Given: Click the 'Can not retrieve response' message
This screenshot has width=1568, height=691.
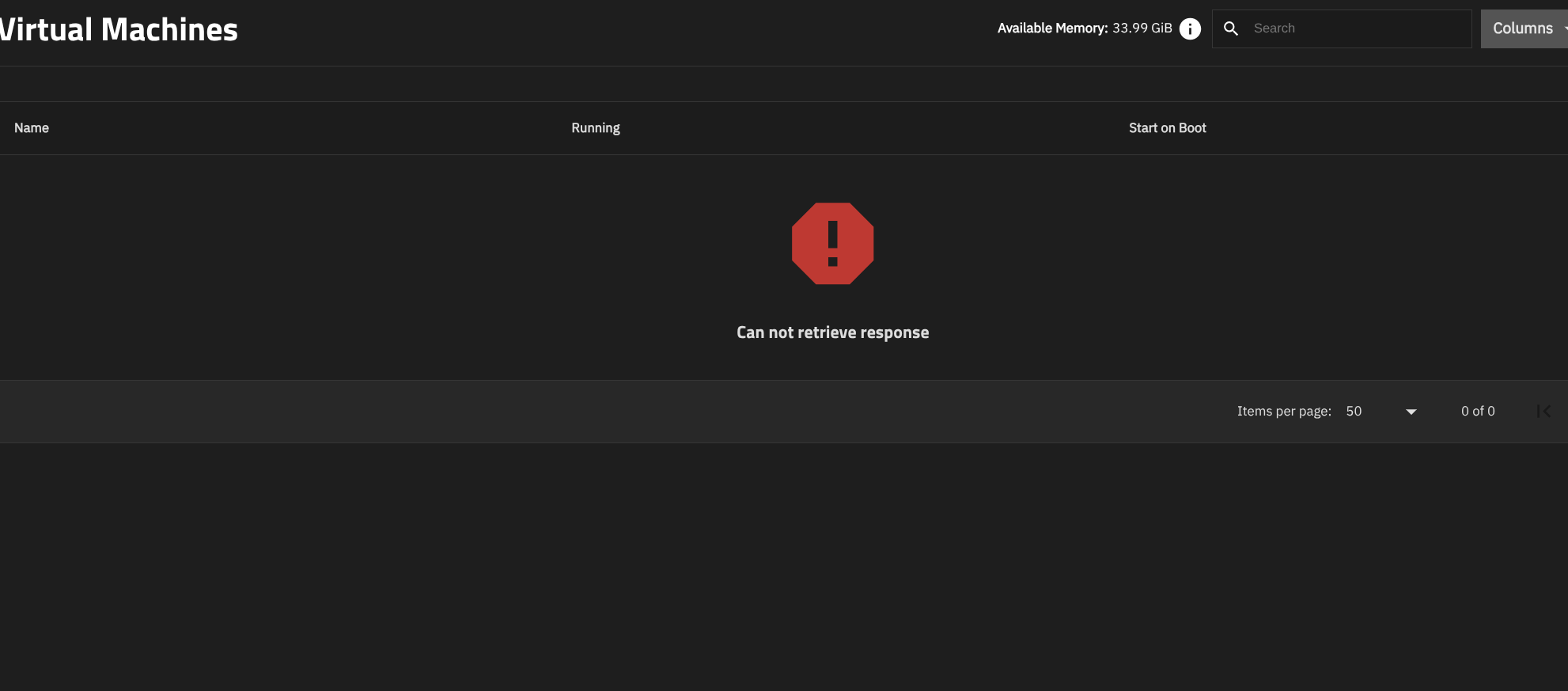Looking at the screenshot, I should pos(832,332).
